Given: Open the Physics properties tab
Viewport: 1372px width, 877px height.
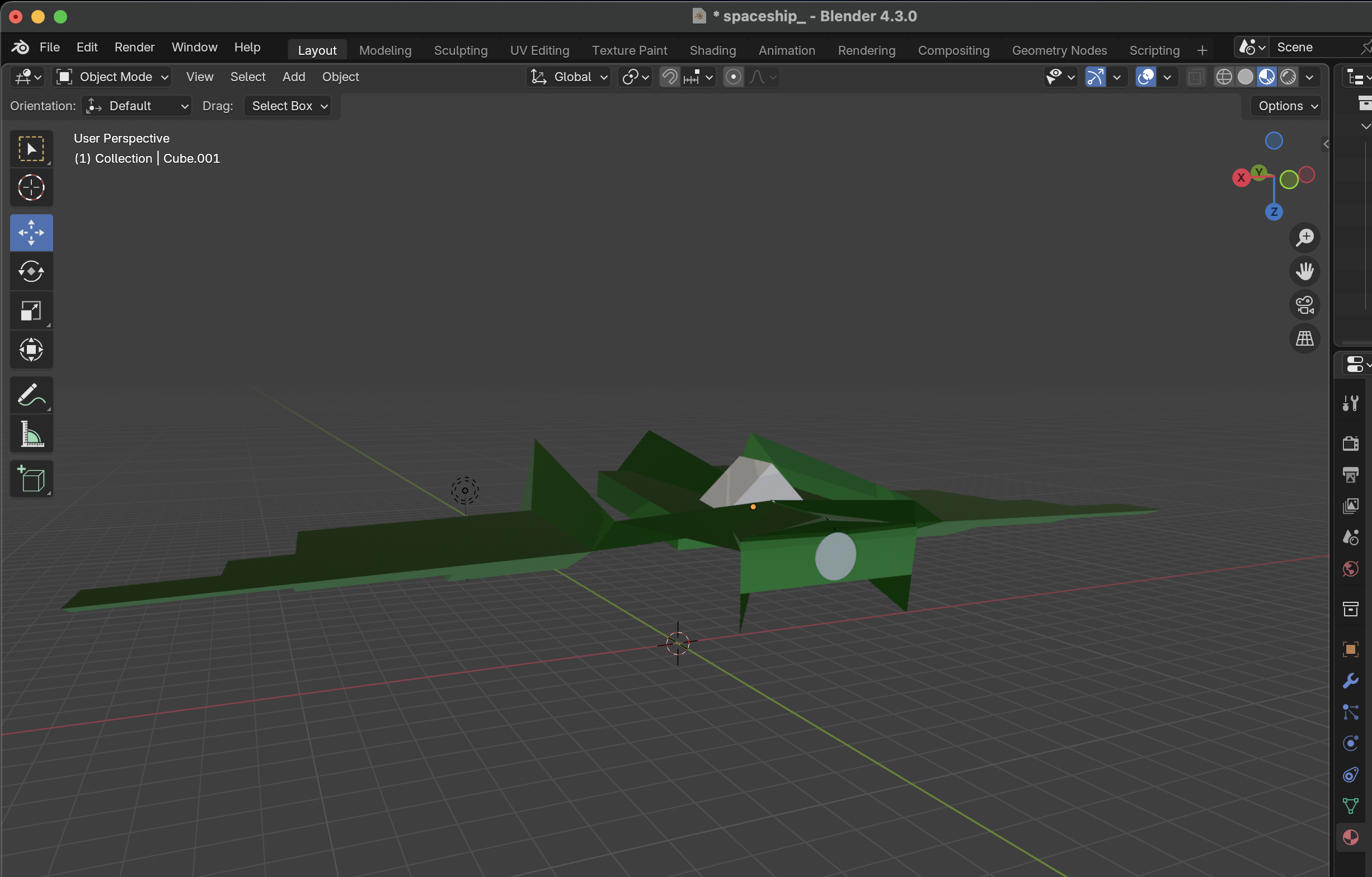Looking at the screenshot, I should click(x=1350, y=743).
